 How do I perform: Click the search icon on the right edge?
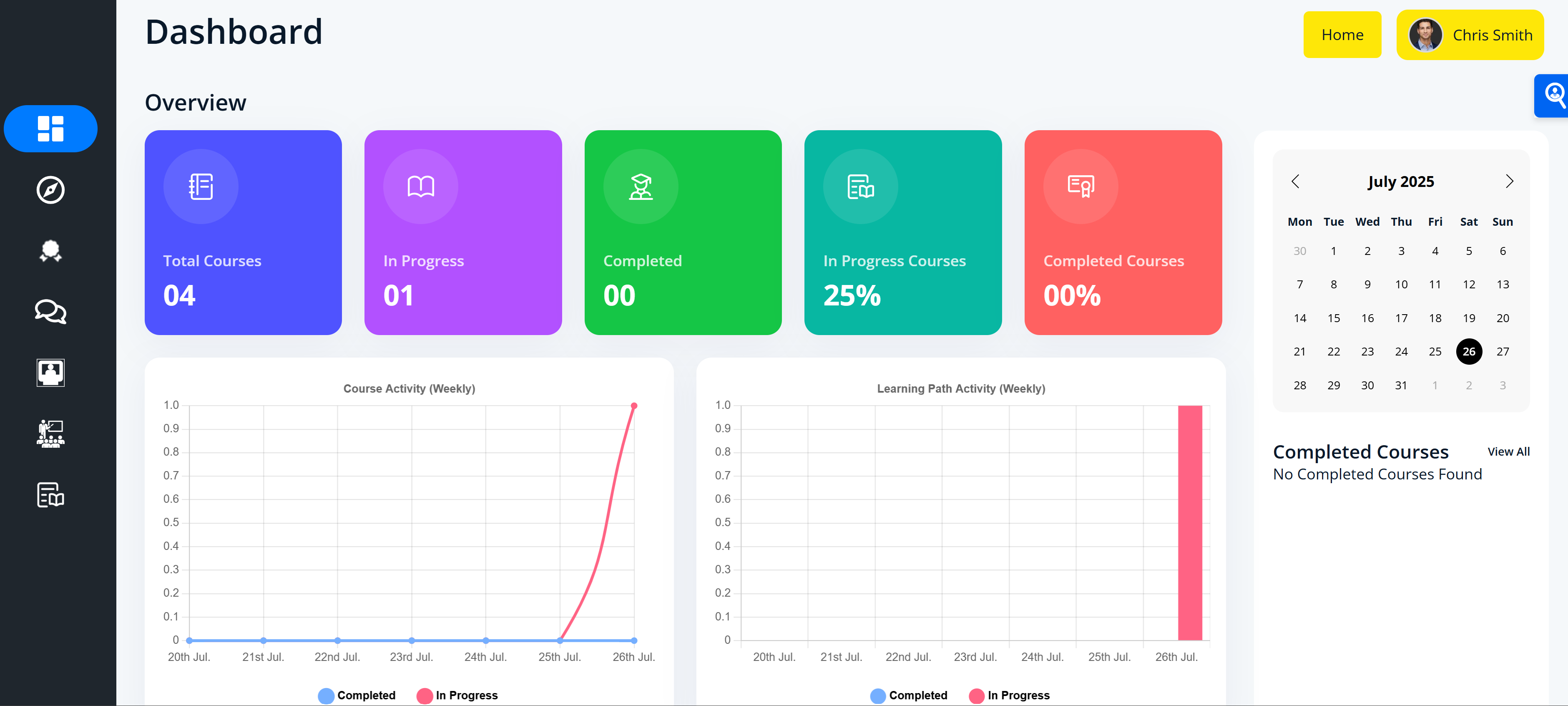pyautogui.click(x=1556, y=94)
